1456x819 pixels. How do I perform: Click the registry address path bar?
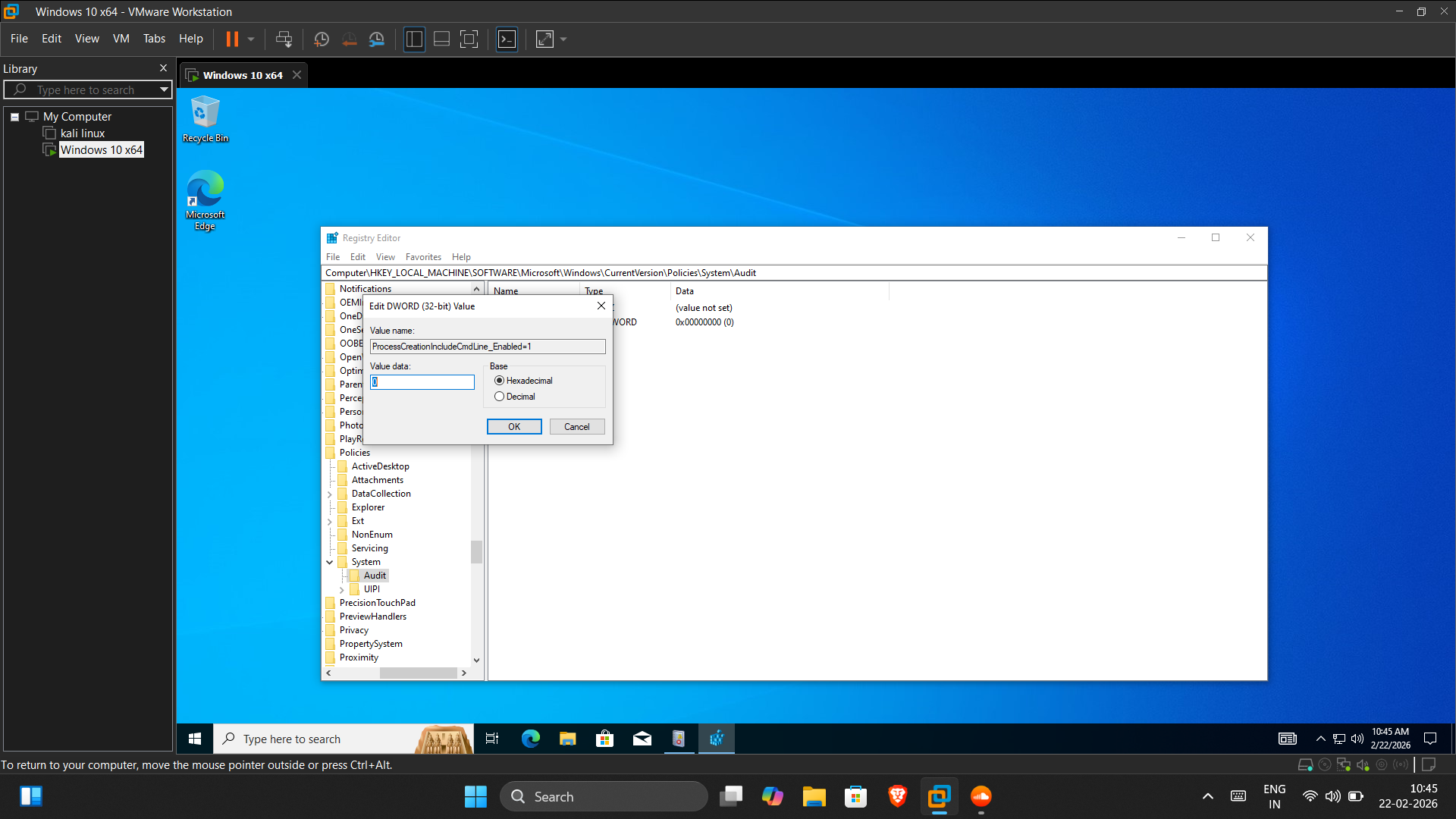pyautogui.click(x=794, y=273)
